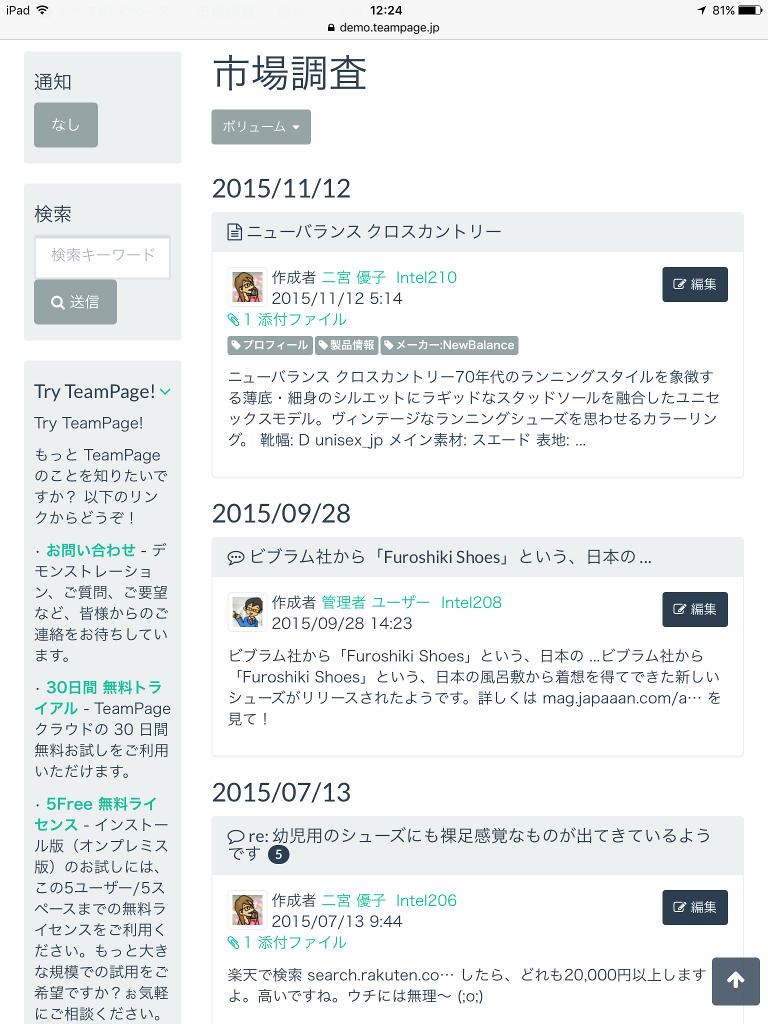
Task: Click 二宮 優子 avatar on the 2015/11/12 post
Action: click(x=247, y=287)
